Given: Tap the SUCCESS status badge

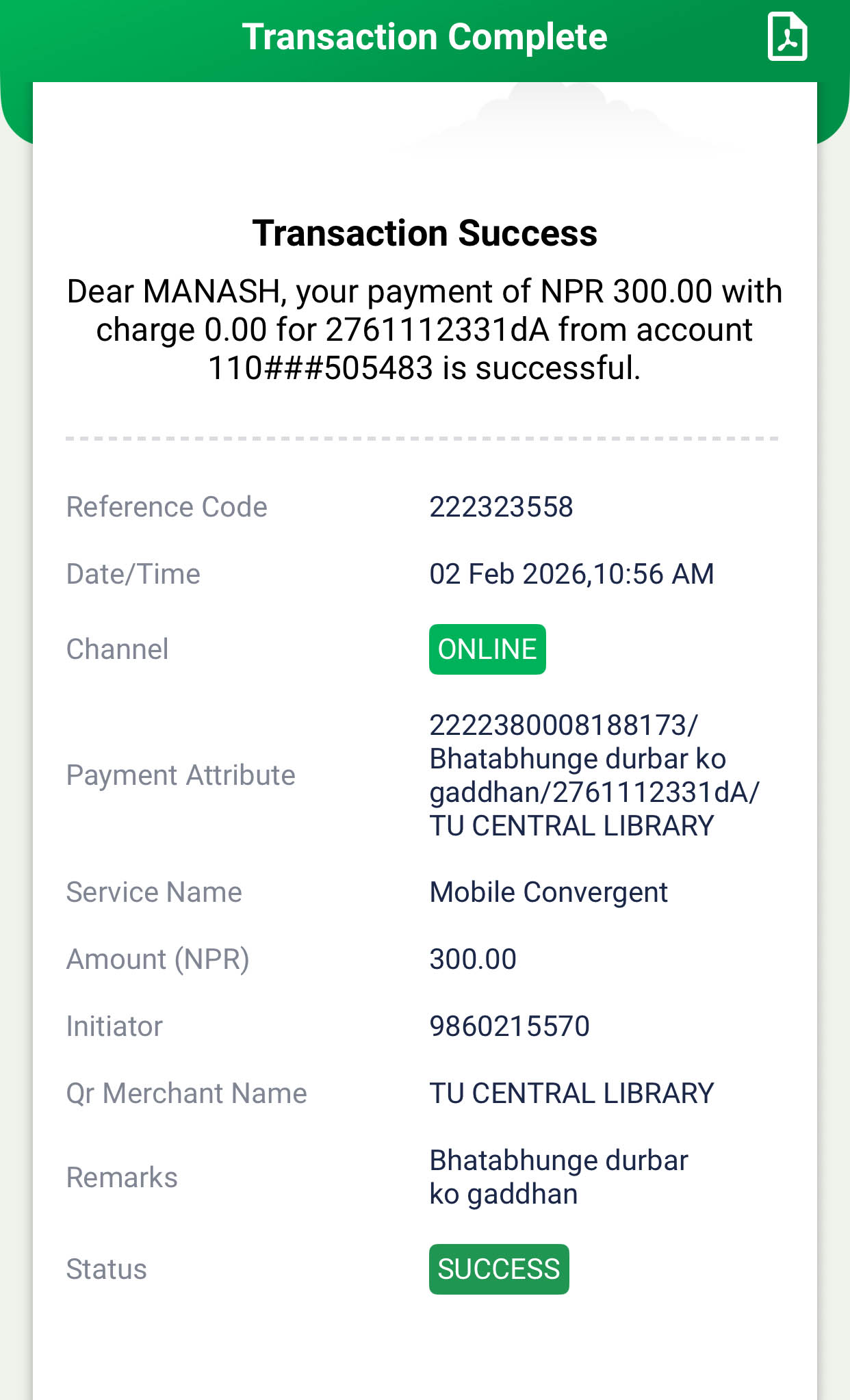Looking at the screenshot, I should coord(499,1269).
